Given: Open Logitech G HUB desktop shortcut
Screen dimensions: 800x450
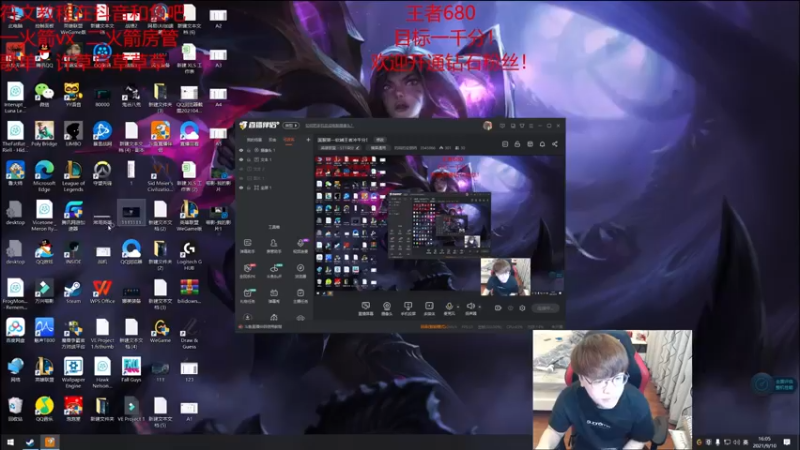Looking at the screenshot, I should tap(189, 256).
